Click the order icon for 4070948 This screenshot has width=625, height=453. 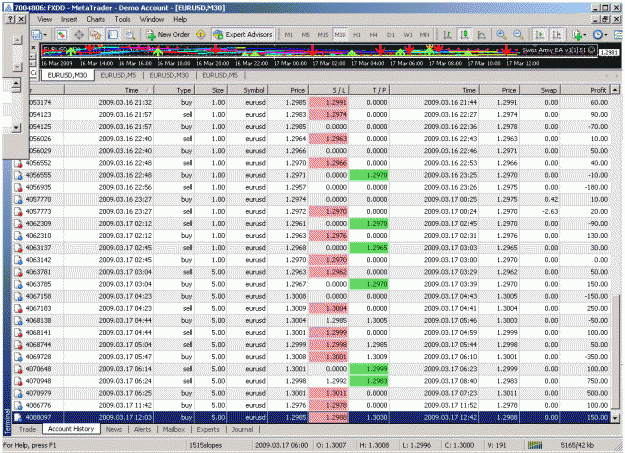[x=18, y=381]
